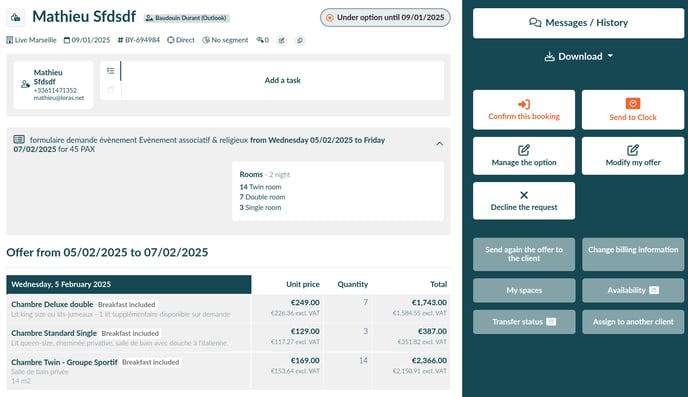Click the contact person icon in client card
The height and width of the screenshot is (397, 688).
[x=25, y=84]
